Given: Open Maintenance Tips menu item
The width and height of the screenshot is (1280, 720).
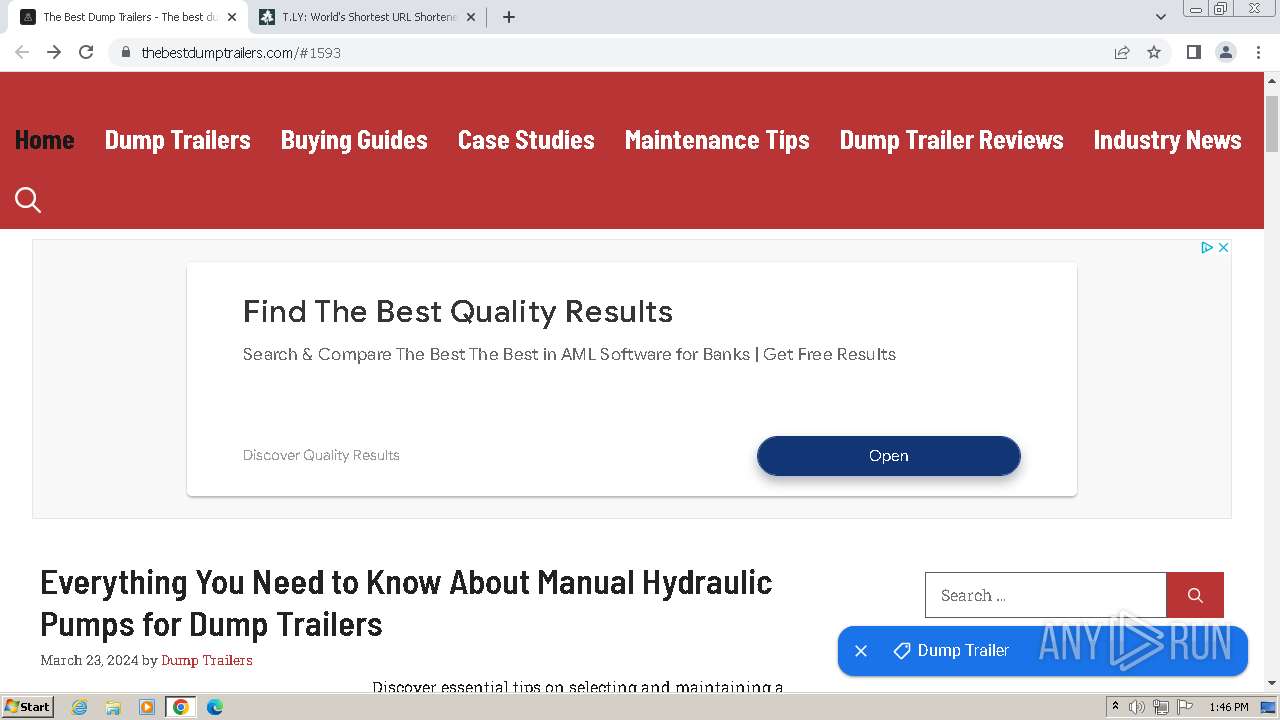Looking at the screenshot, I should (x=717, y=140).
